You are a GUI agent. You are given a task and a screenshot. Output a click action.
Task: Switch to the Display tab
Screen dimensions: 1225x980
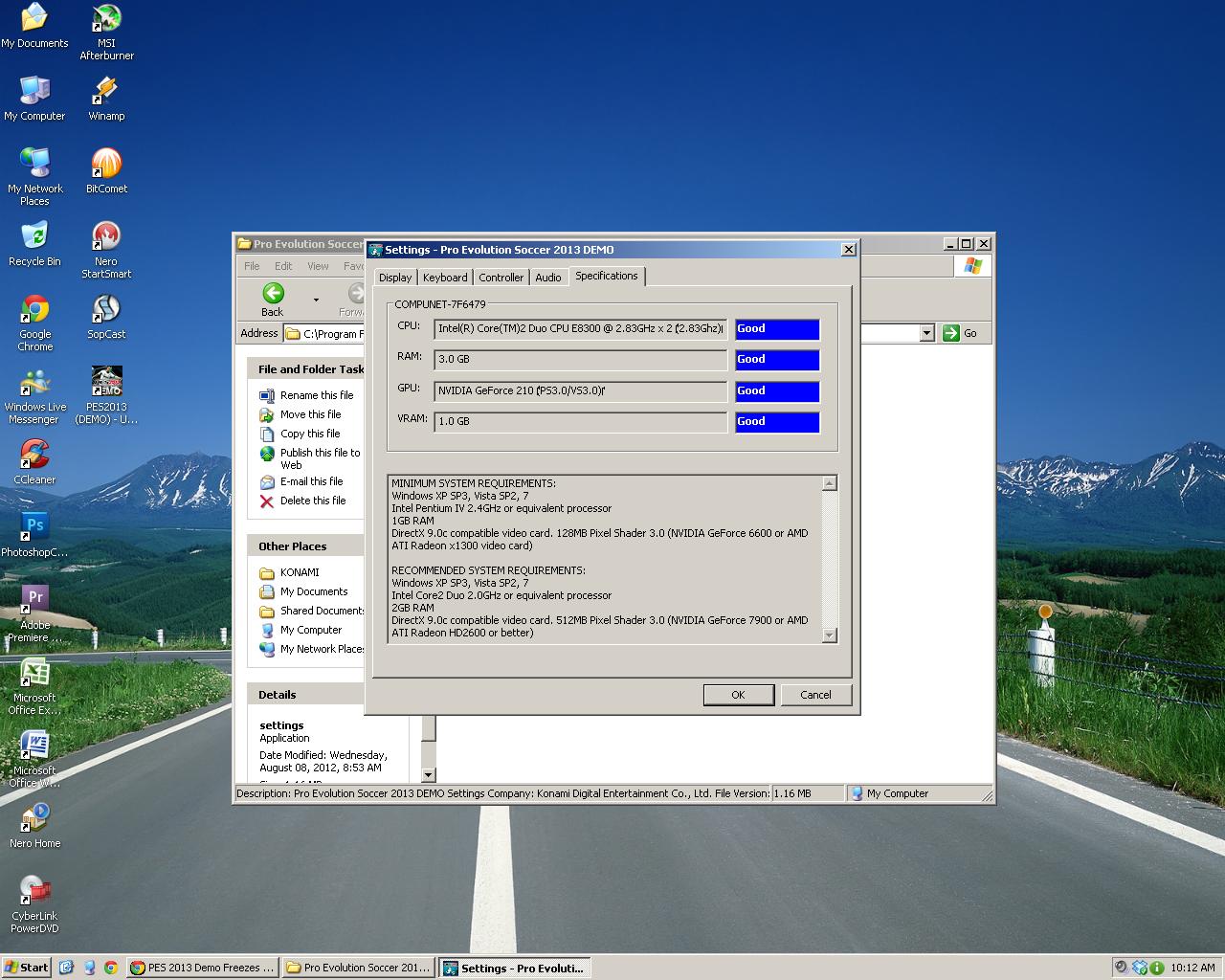tap(395, 278)
